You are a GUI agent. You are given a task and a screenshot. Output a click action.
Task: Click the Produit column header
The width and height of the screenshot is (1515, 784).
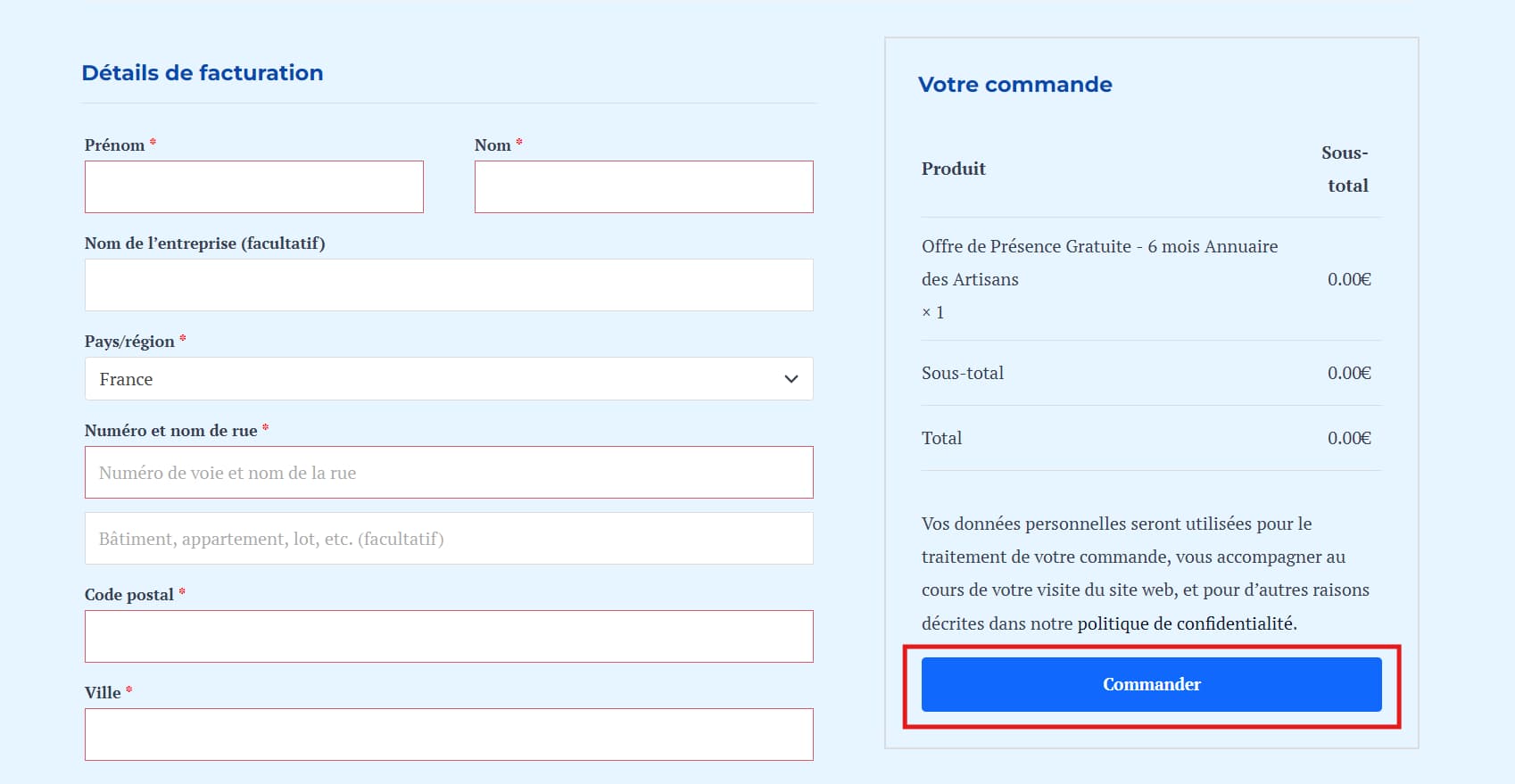[x=954, y=169]
